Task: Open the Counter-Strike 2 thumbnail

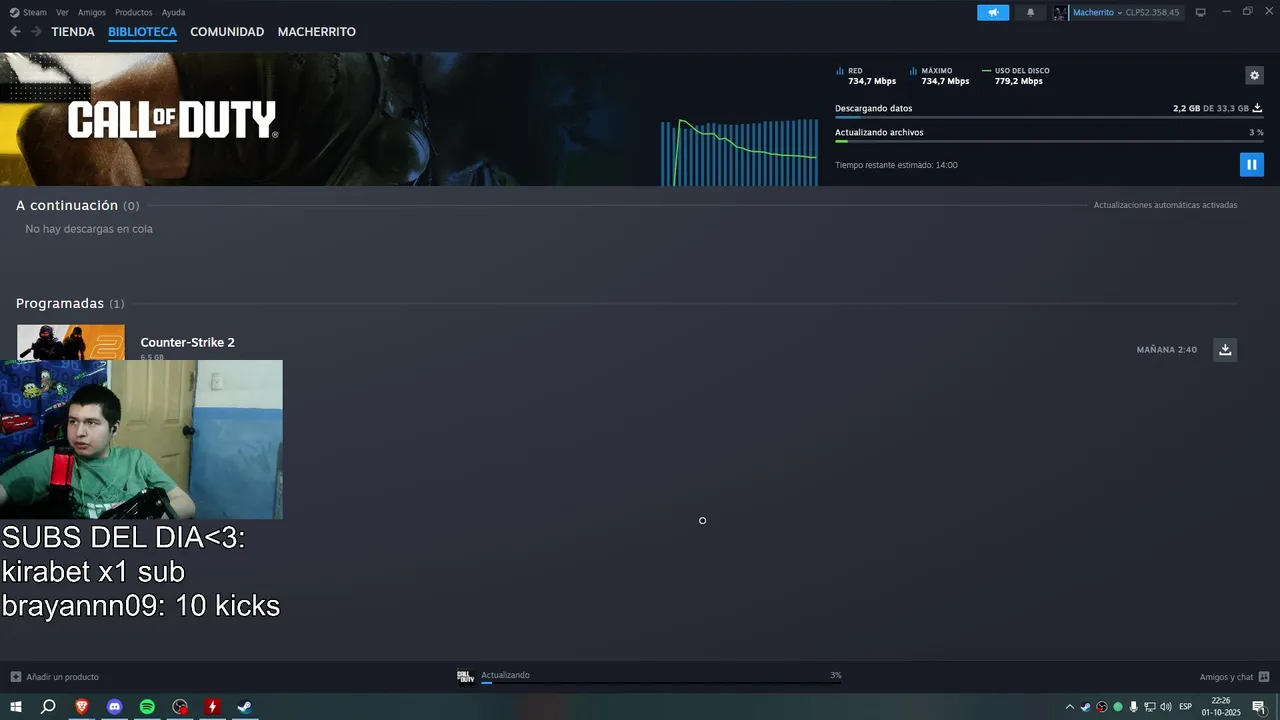Action: (71, 342)
